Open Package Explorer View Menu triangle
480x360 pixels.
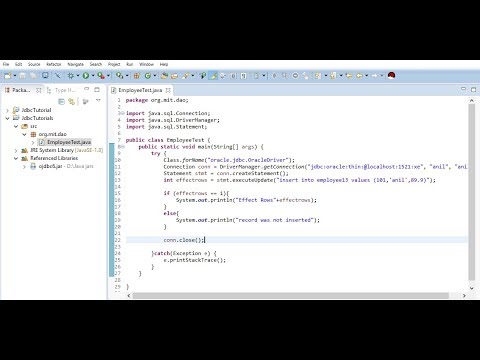point(98,100)
